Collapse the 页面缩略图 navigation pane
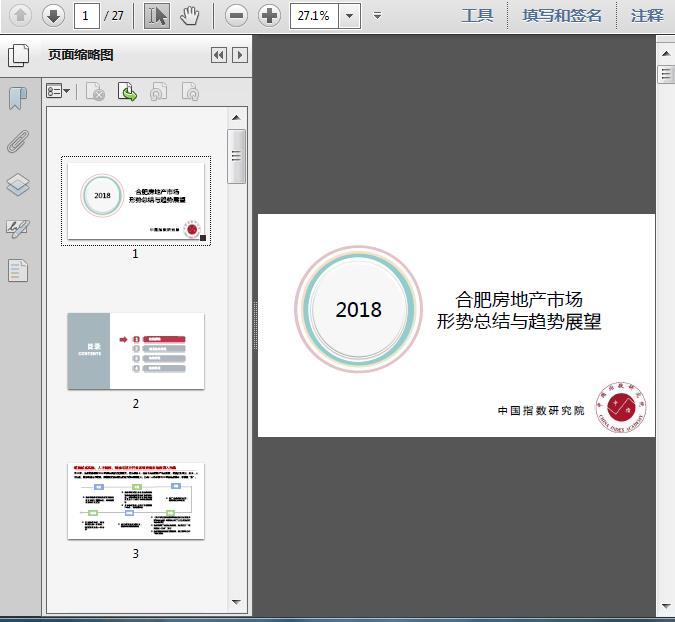The width and height of the screenshot is (675, 622). (x=219, y=55)
